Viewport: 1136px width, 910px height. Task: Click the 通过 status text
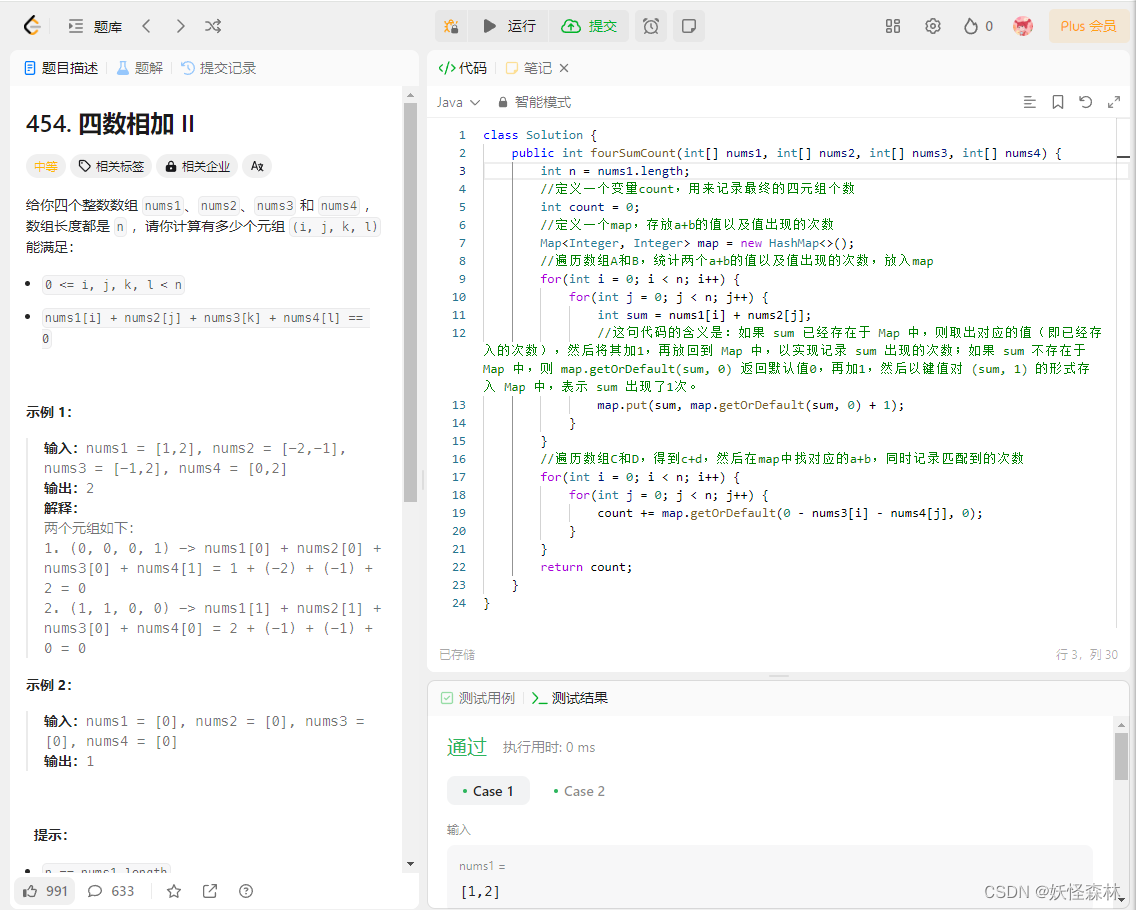pos(467,747)
